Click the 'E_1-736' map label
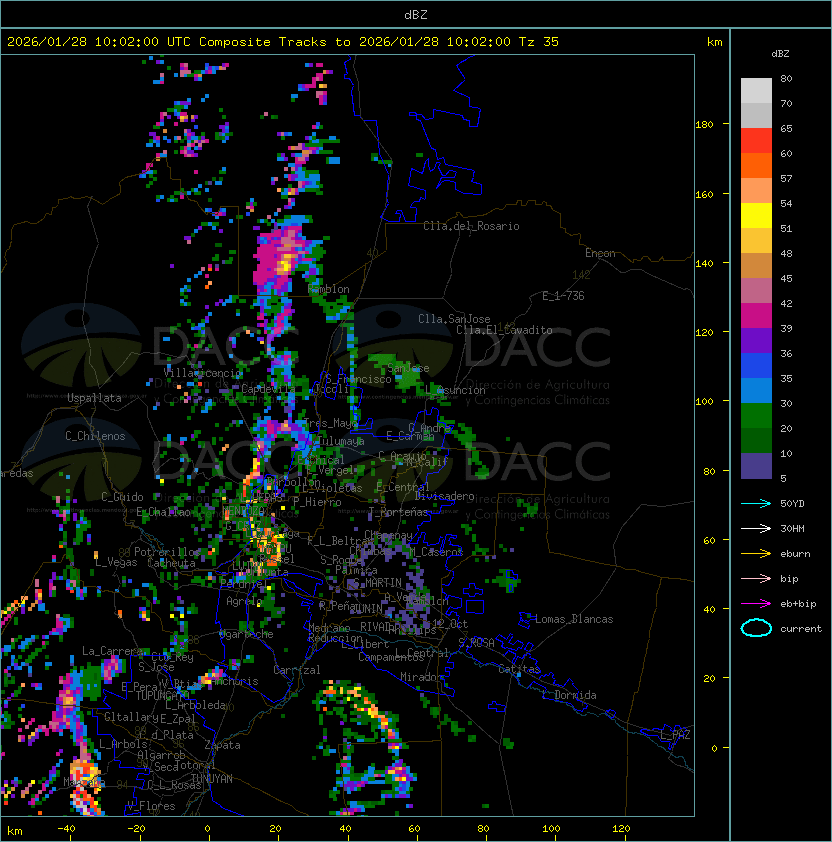Viewport: 832px width, 842px height. point(563,296)
